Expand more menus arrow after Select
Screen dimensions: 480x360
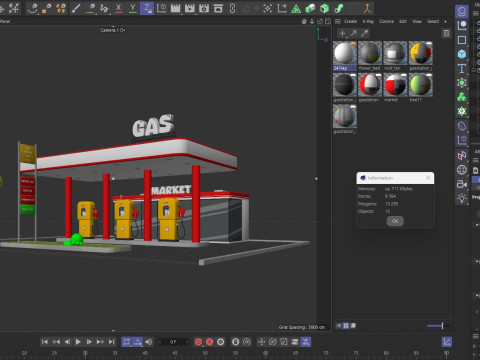coord(445,21)
